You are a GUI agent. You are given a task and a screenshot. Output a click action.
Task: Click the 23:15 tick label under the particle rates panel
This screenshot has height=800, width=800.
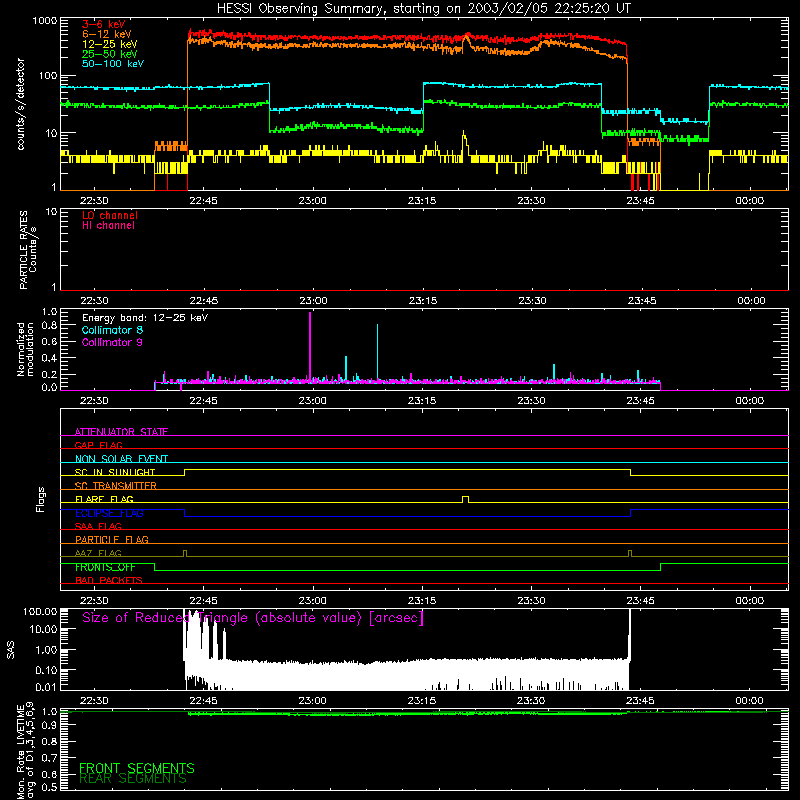(x=423, y=301)
